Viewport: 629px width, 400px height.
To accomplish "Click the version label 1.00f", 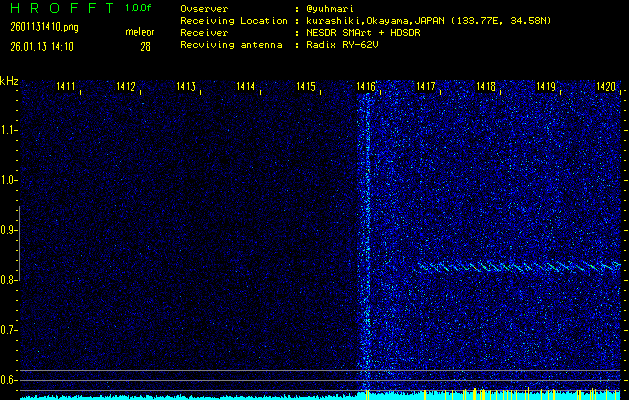I will point(138,8).
